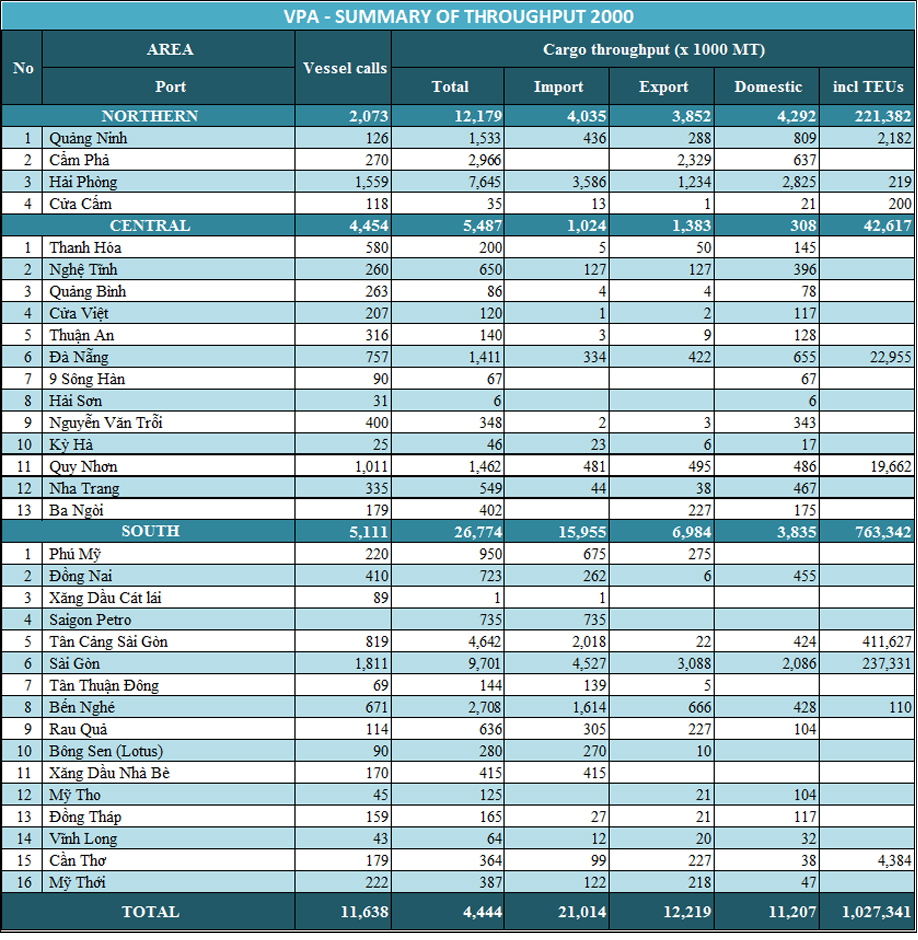Click the TOTAL row label
918x940 pixels.
[150, 912]
